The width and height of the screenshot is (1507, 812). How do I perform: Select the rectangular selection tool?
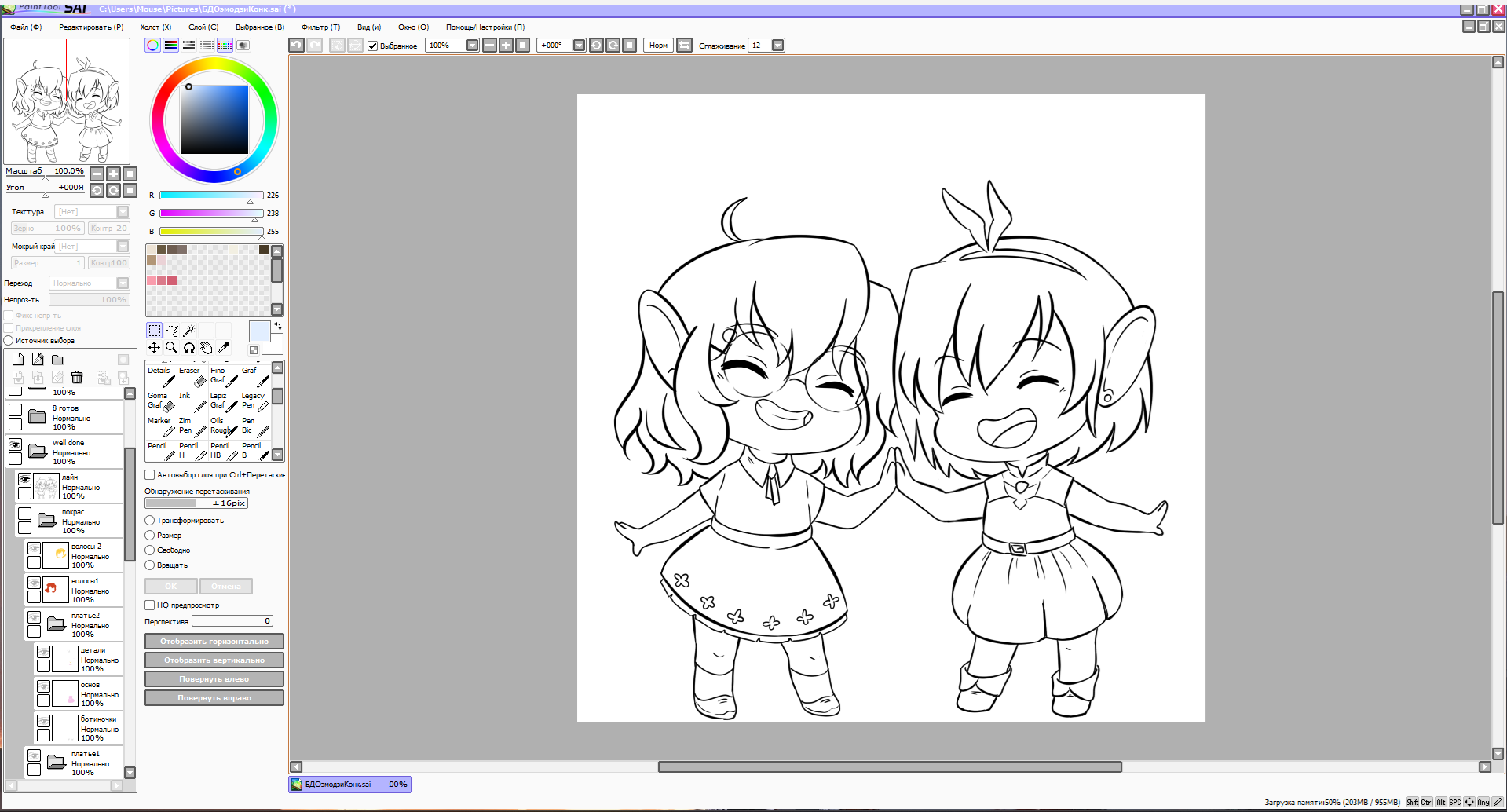pos(155,331)
